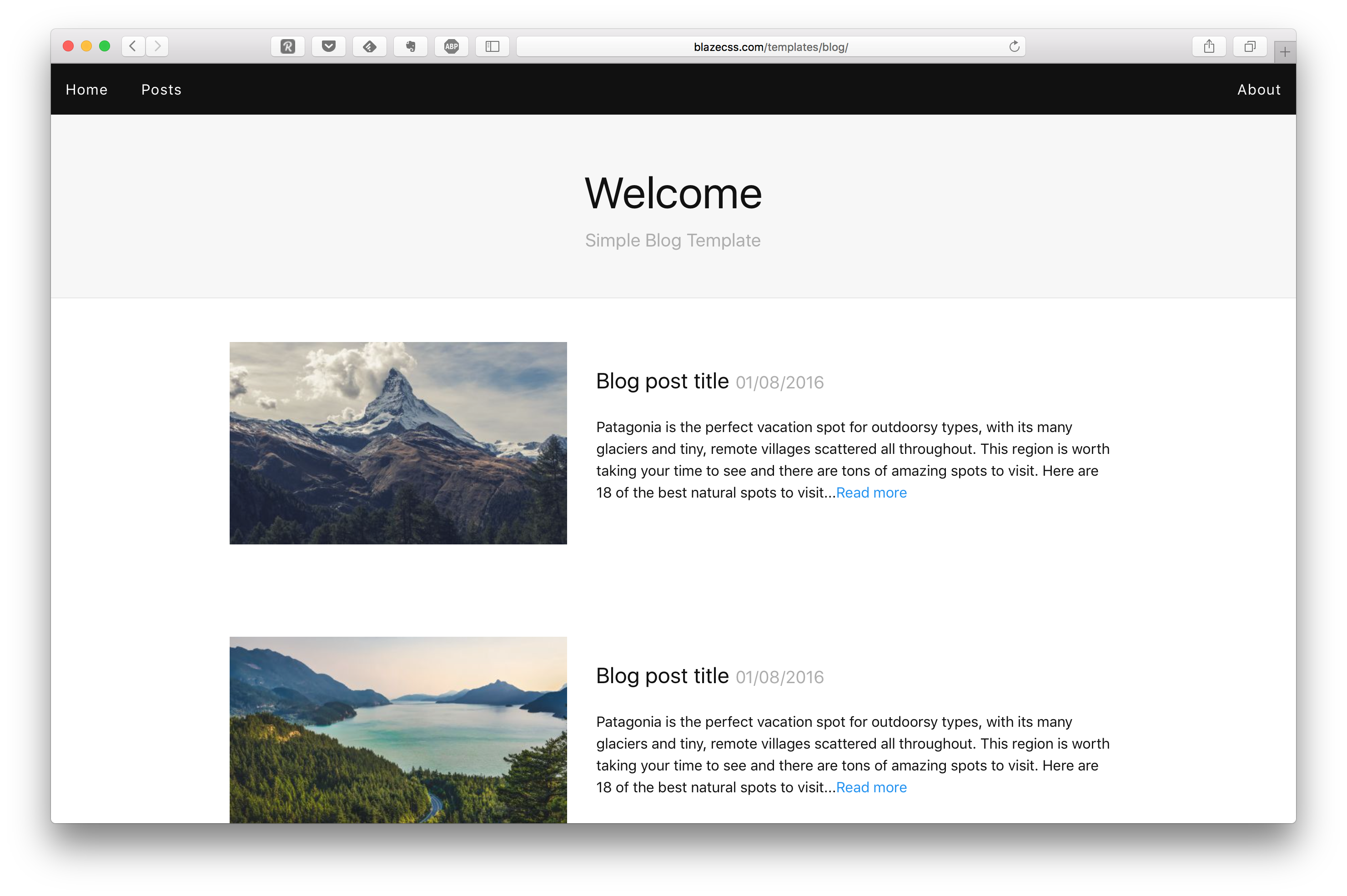The width and height of the screenshot is (1347, 896).
Task: Click Read more on the second blog post
Action: (x=871, y=787)
